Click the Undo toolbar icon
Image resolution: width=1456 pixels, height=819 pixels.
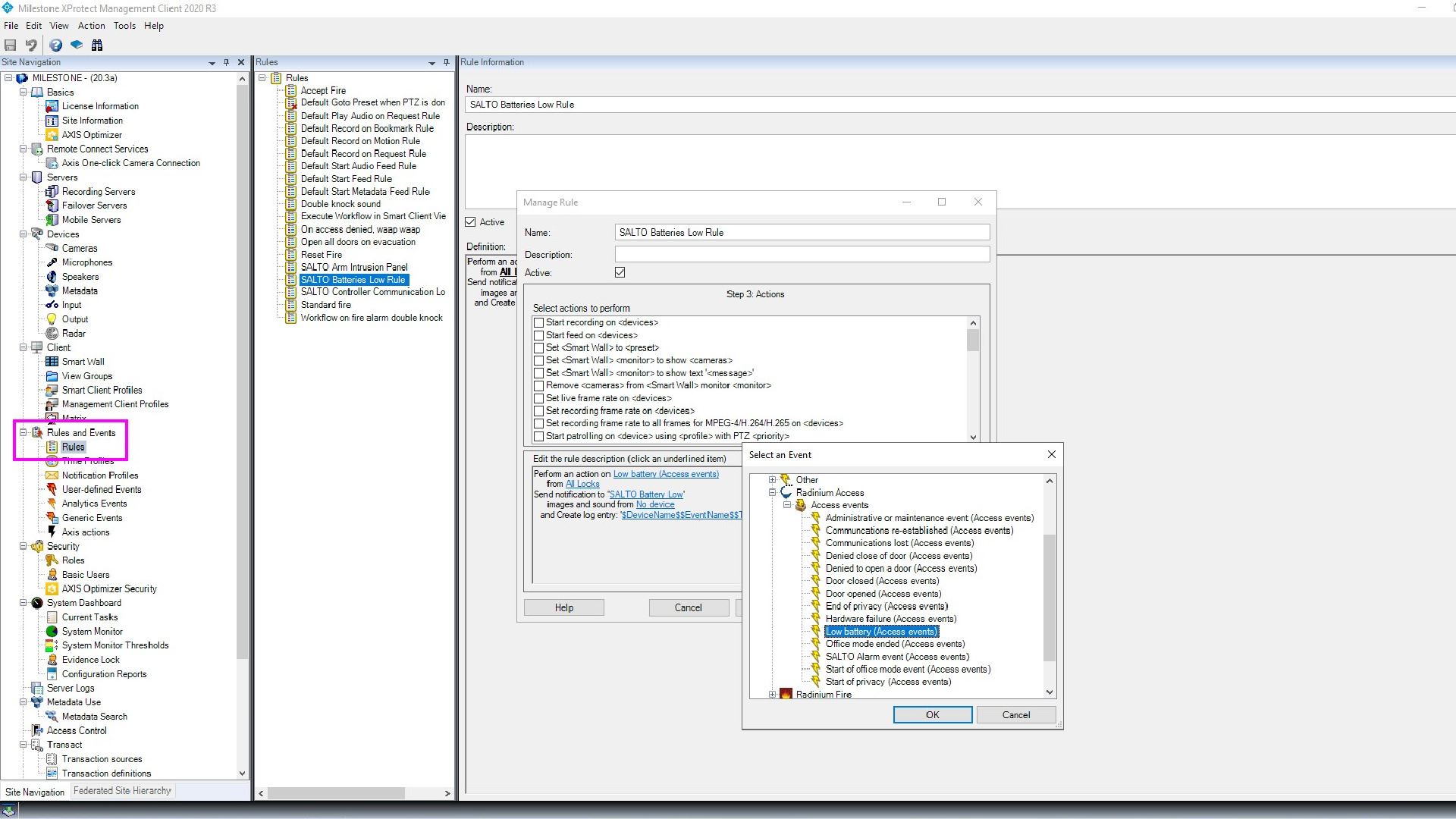click(31, 45)
